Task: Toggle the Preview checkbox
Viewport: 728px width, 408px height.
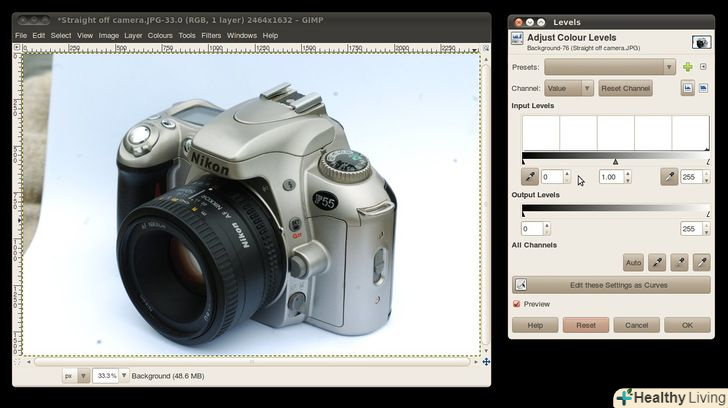Action: (517, 304)
